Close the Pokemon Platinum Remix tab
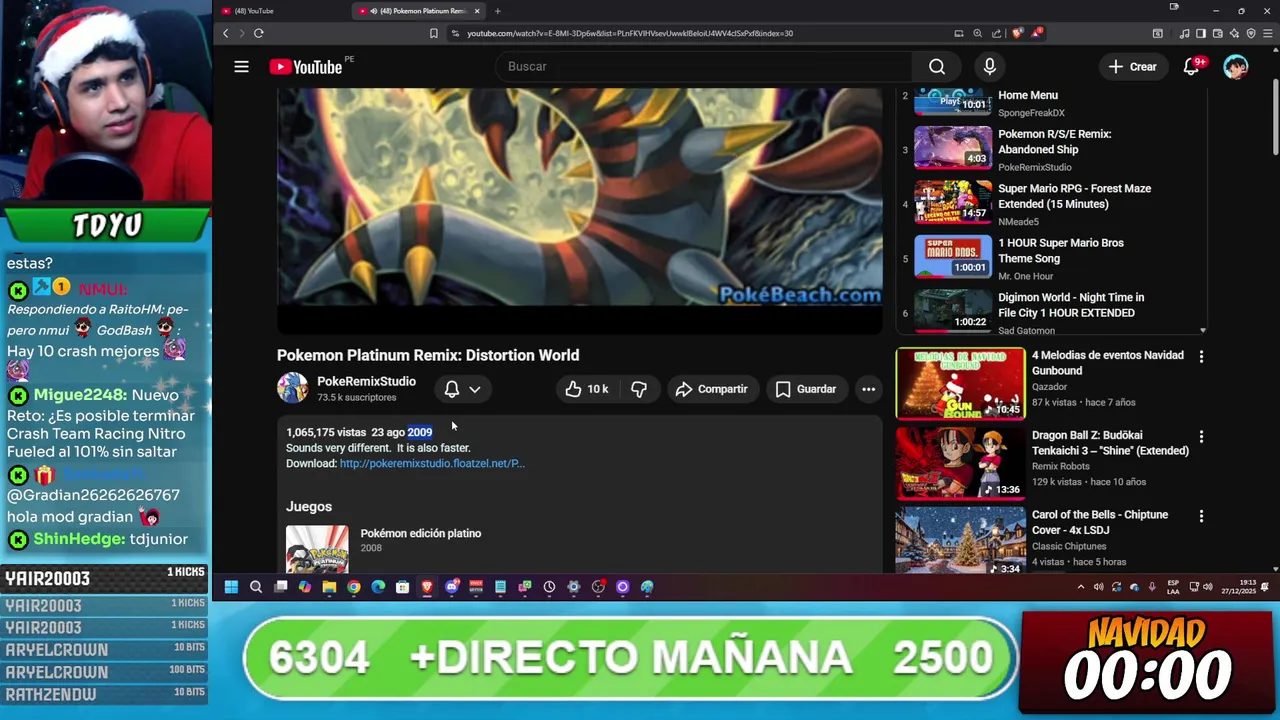This screenshot has height=720, width=1280. [477, 11]
